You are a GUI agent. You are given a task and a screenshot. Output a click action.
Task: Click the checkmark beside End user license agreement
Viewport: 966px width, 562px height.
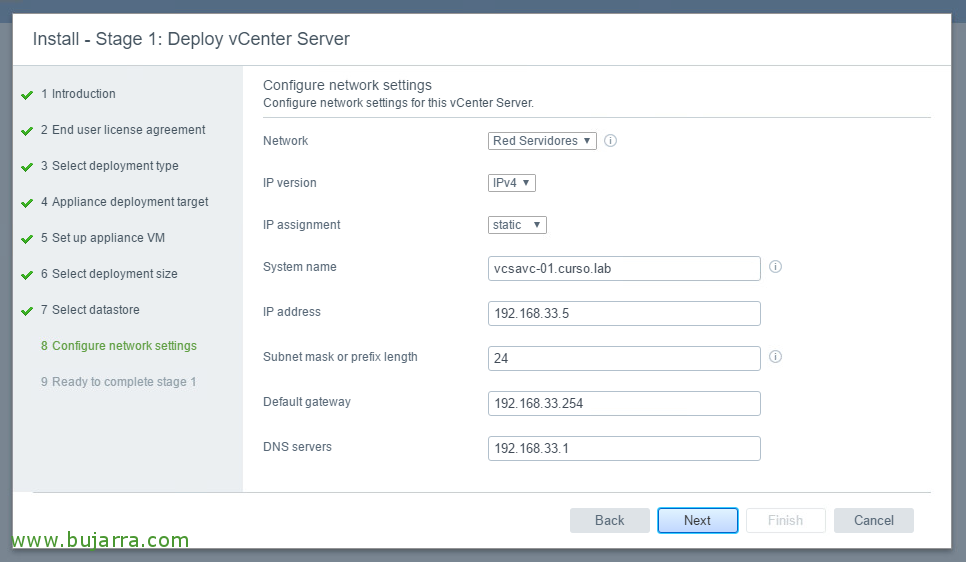[27, 131]
